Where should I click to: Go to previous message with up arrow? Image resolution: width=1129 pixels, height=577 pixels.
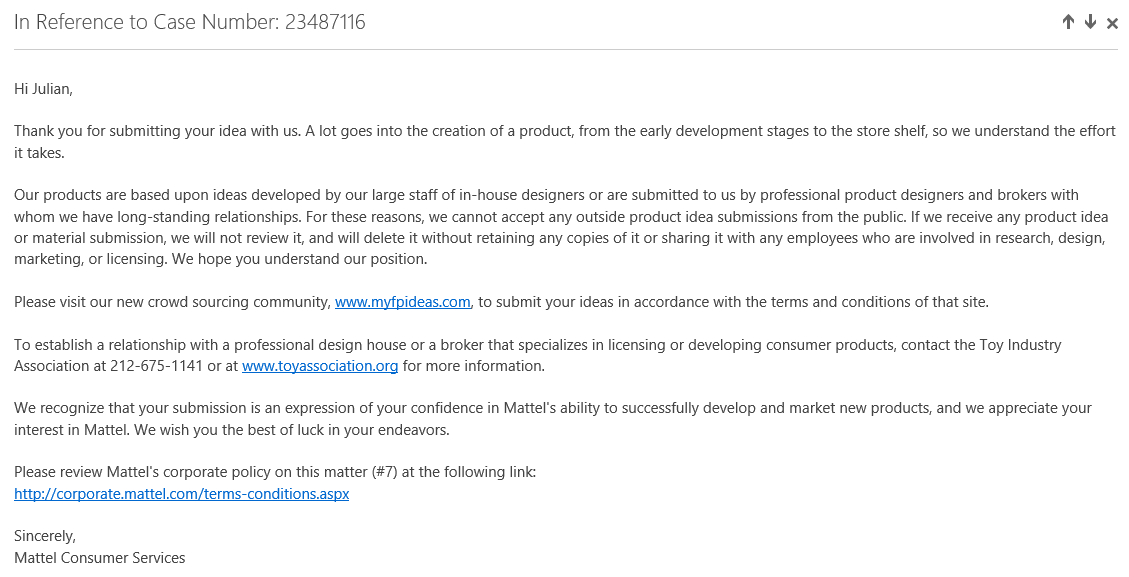(x=1069, y=22)
